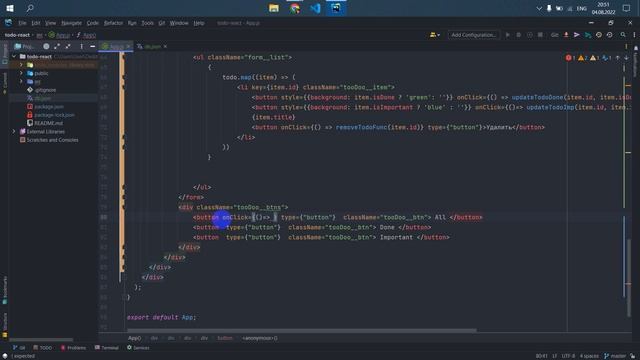The image size is (640, 360).
Task: Open the Git menu
Action: click(x=162, y=23)
